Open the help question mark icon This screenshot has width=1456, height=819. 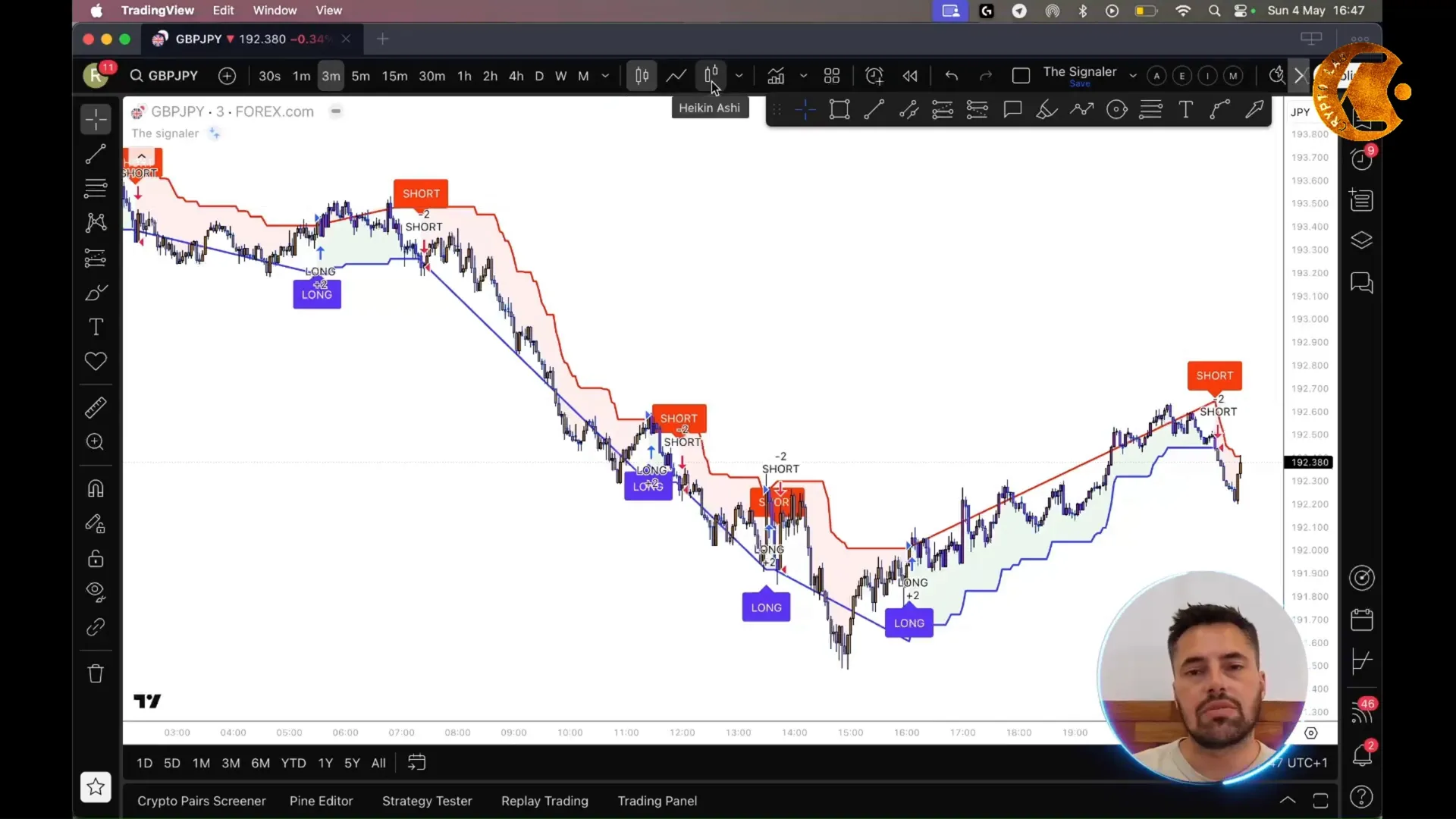(x=1362, y=797)
